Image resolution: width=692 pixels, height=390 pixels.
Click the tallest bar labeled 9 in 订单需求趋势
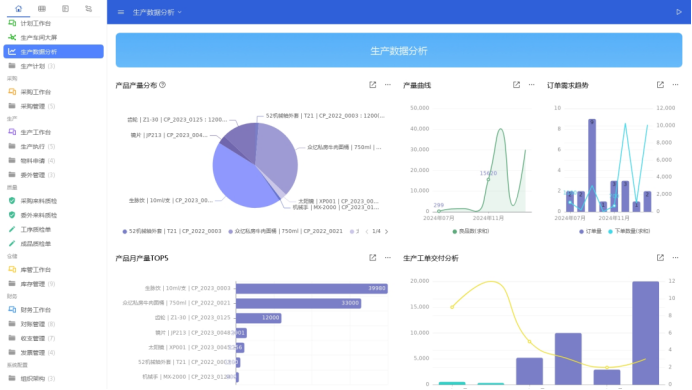click(592, 165)
